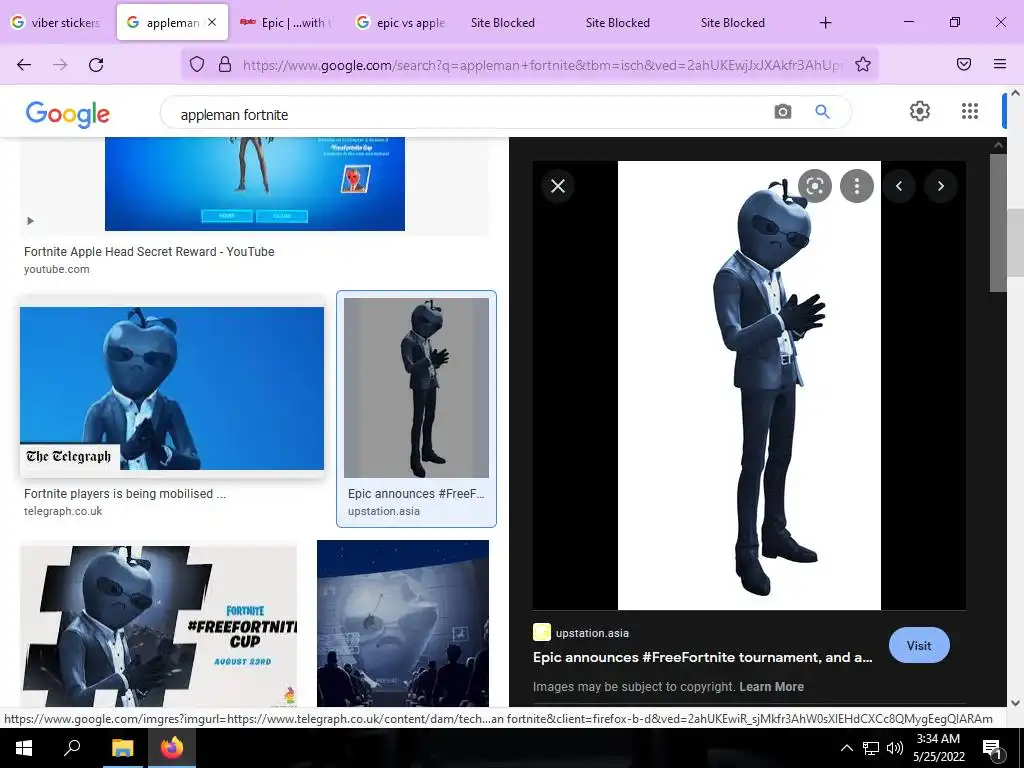Show hidden tray icons chevron
The width and height of the screenshot is (1024, 768).
point(846,748)
